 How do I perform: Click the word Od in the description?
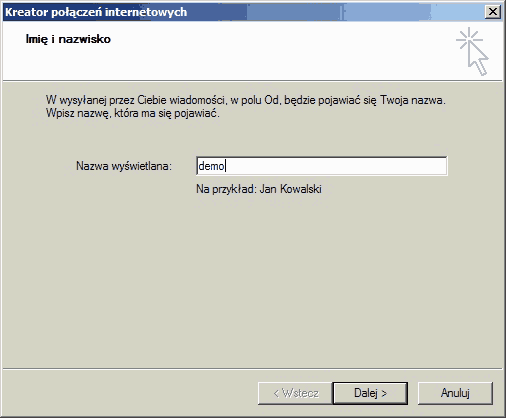pos(271,100)
